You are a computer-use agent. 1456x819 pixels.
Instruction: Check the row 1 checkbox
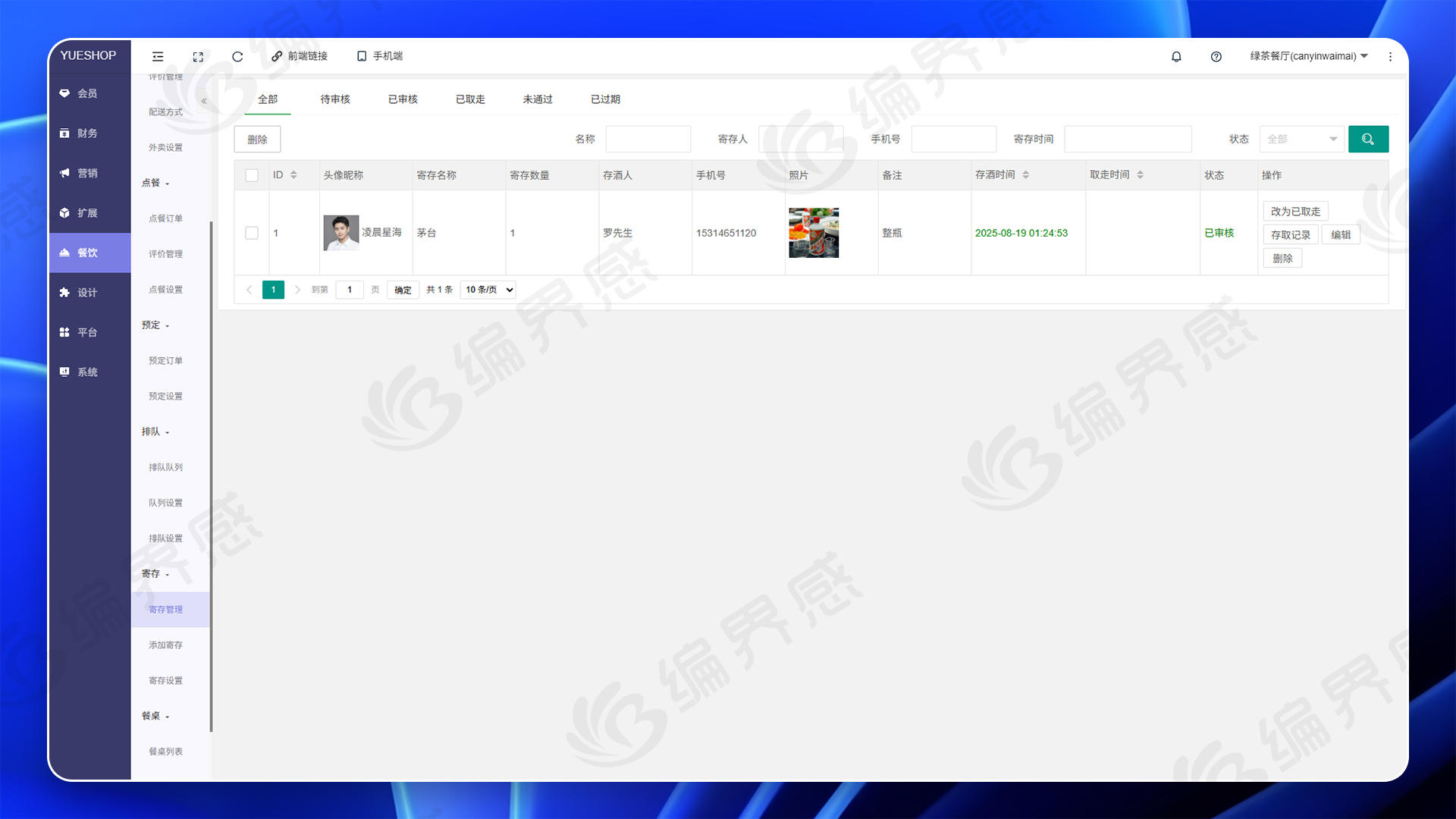click(x=252, y=233)
